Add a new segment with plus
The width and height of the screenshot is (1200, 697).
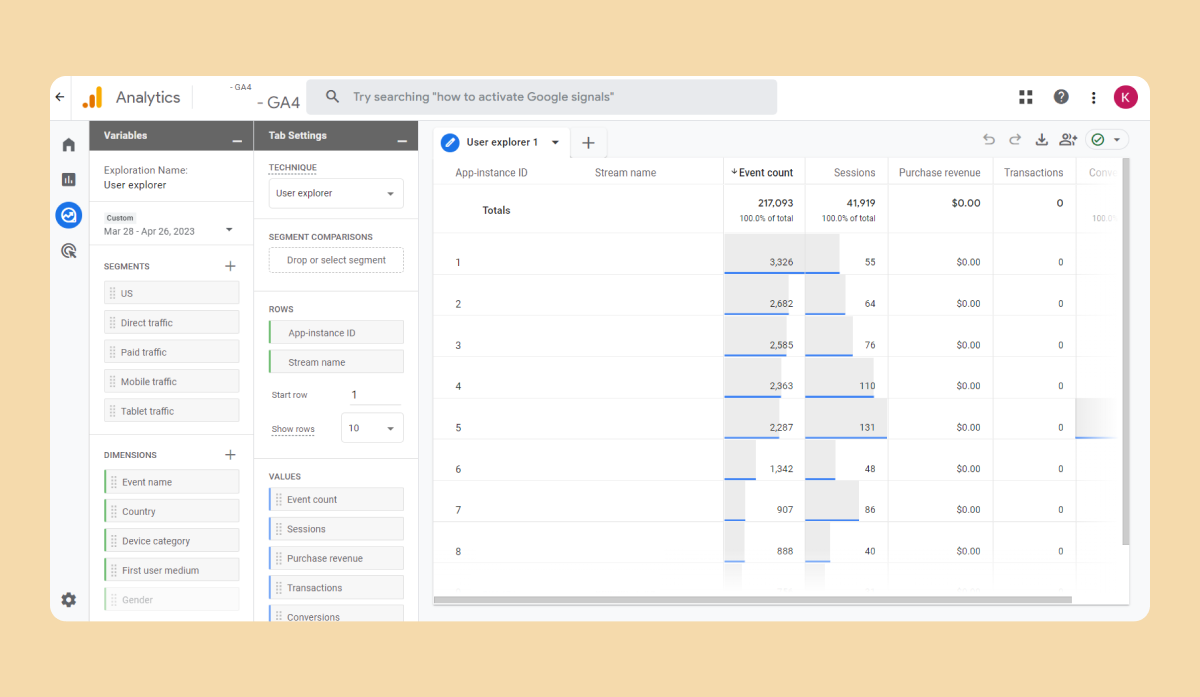coord(230,266)
